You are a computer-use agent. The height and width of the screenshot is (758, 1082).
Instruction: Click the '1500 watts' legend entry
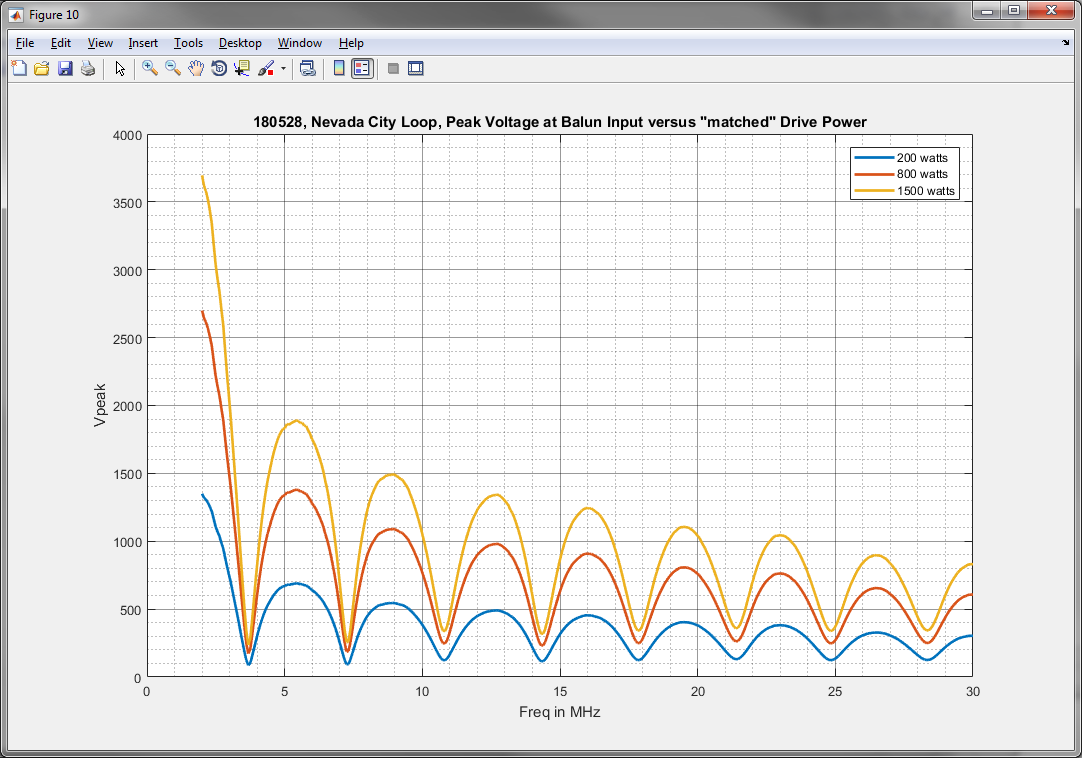click(926, 191)
